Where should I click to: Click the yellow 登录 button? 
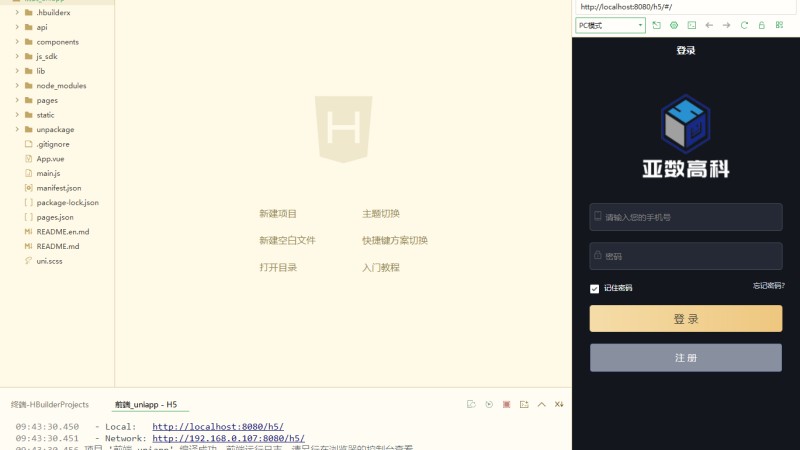click(x=686, y=319)
